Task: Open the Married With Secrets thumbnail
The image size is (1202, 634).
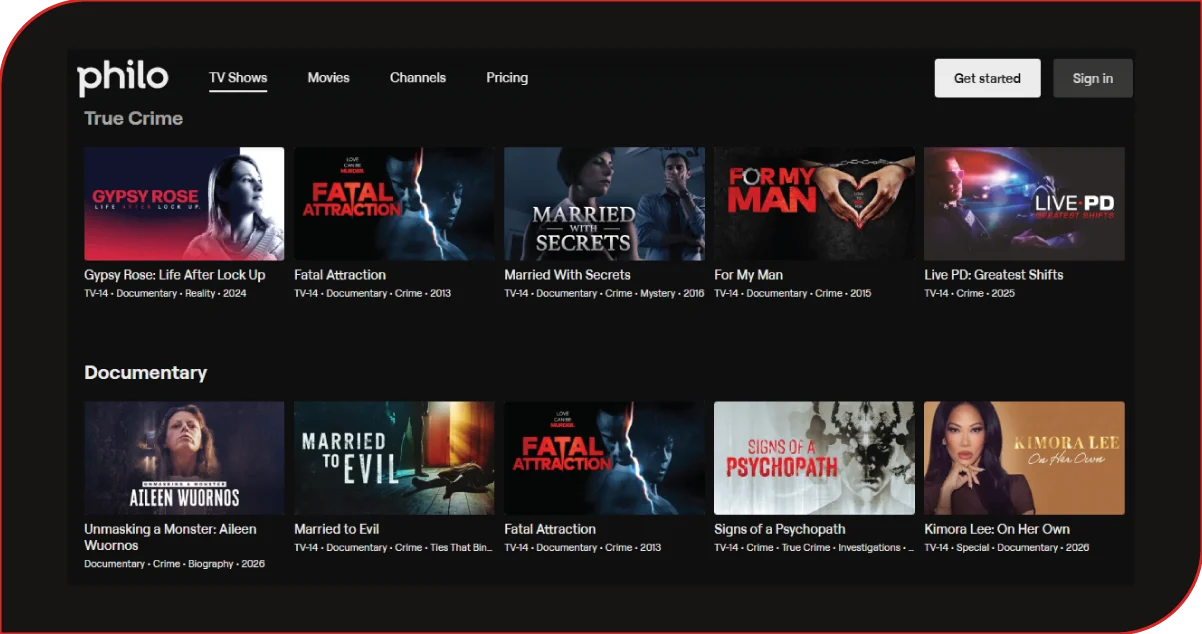Action: 604,204
